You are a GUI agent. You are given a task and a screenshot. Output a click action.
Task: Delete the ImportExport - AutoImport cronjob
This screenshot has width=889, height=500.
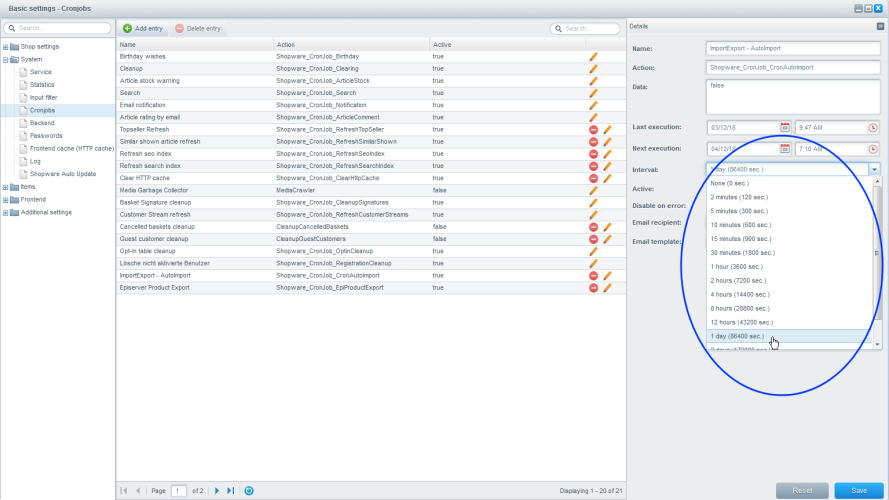[593, 276]
